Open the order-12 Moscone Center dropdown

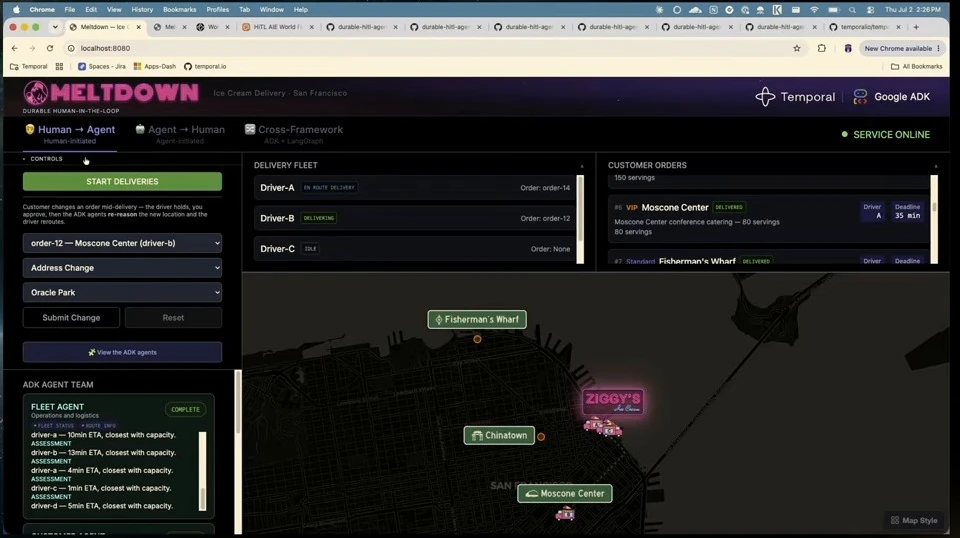pyautogui.click(x=122, y=243)
